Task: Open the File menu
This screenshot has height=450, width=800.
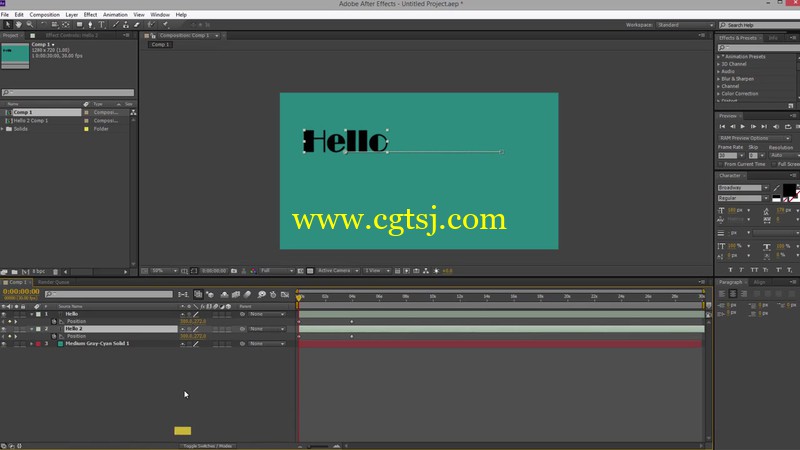Action: coord(5,15)
